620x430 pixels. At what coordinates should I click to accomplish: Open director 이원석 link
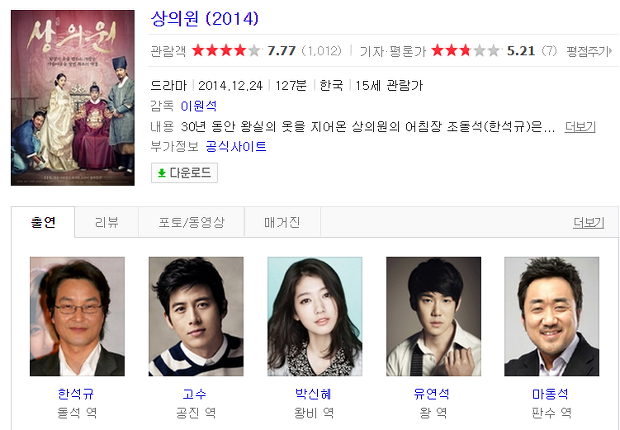coord(198,106)
